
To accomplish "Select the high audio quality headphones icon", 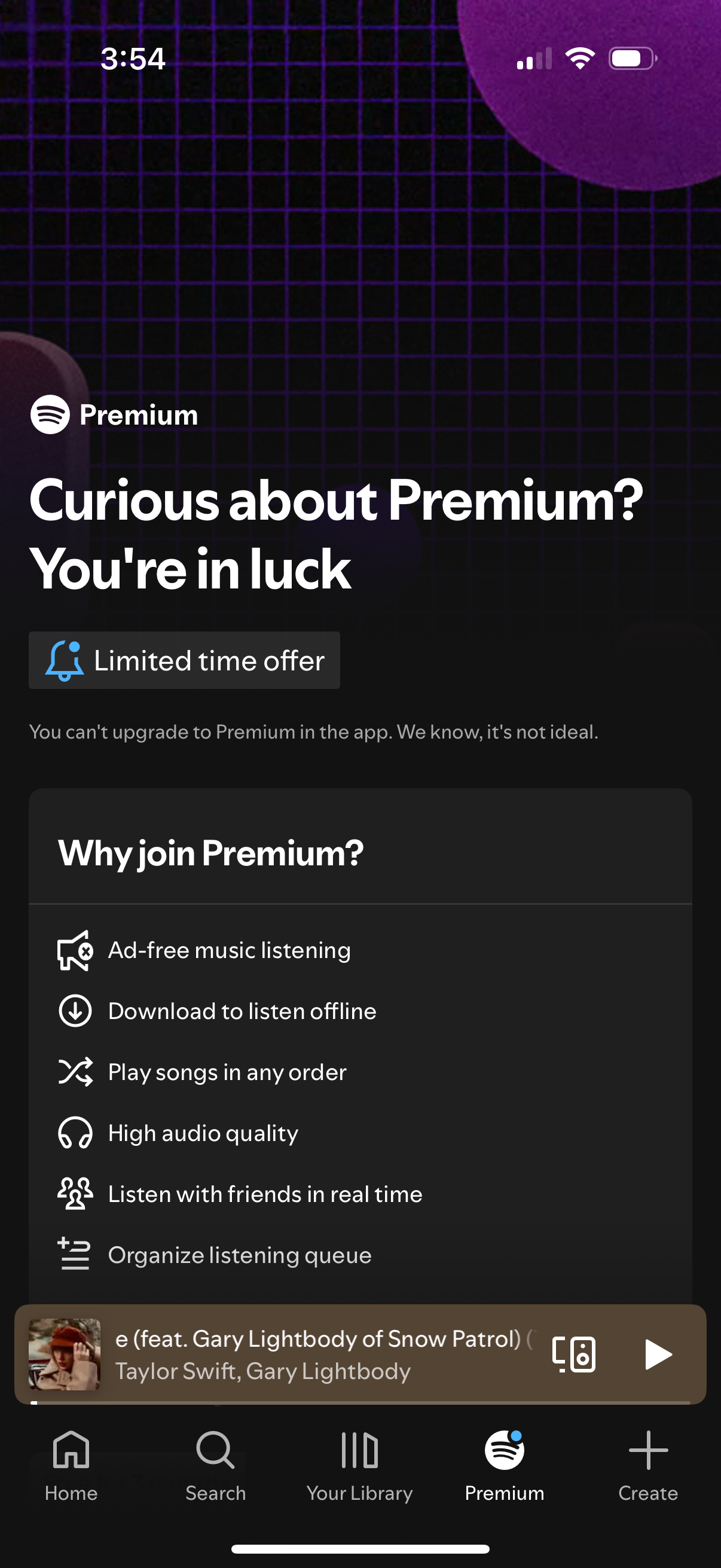I will tap(74, 1133).
